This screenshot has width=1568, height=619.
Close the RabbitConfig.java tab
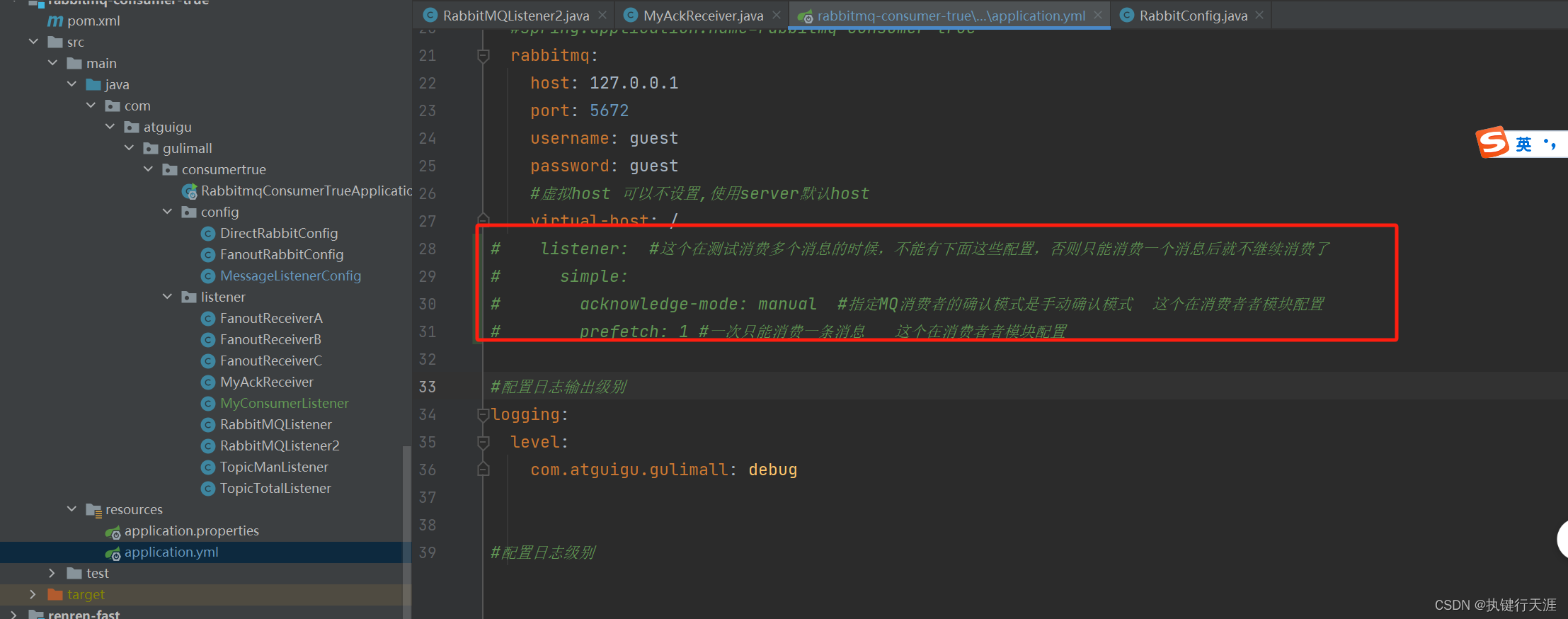(1259, 15)
